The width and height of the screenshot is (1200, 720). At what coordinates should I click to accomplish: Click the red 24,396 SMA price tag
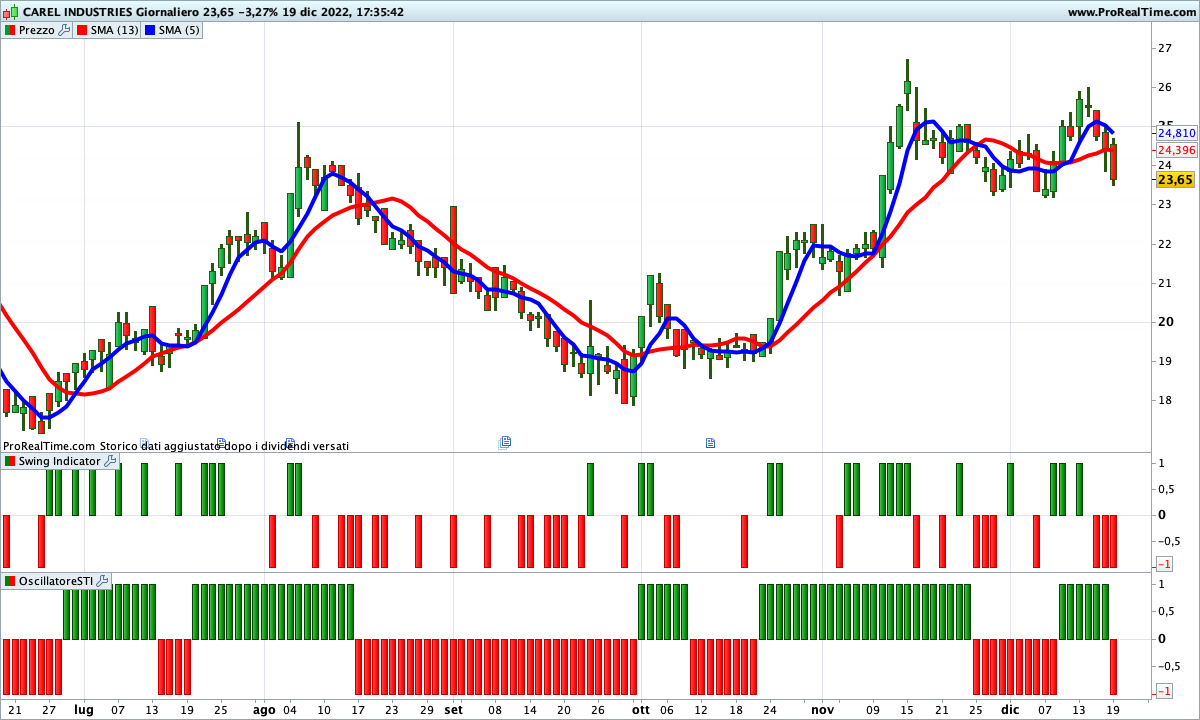(1176, 150)
